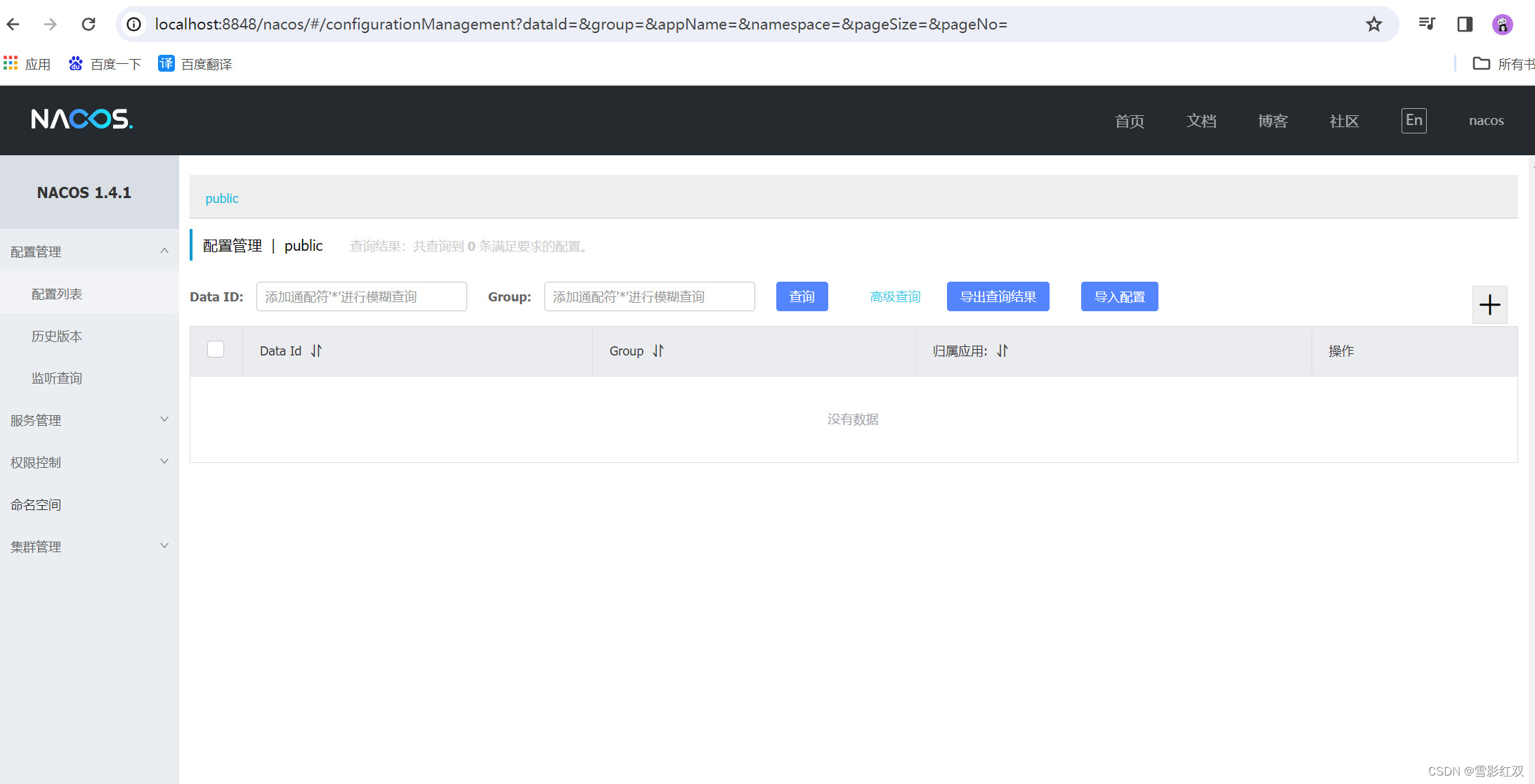Sort by 归属应用 column icon
1535x784 pixels.
click(1002, 351)
